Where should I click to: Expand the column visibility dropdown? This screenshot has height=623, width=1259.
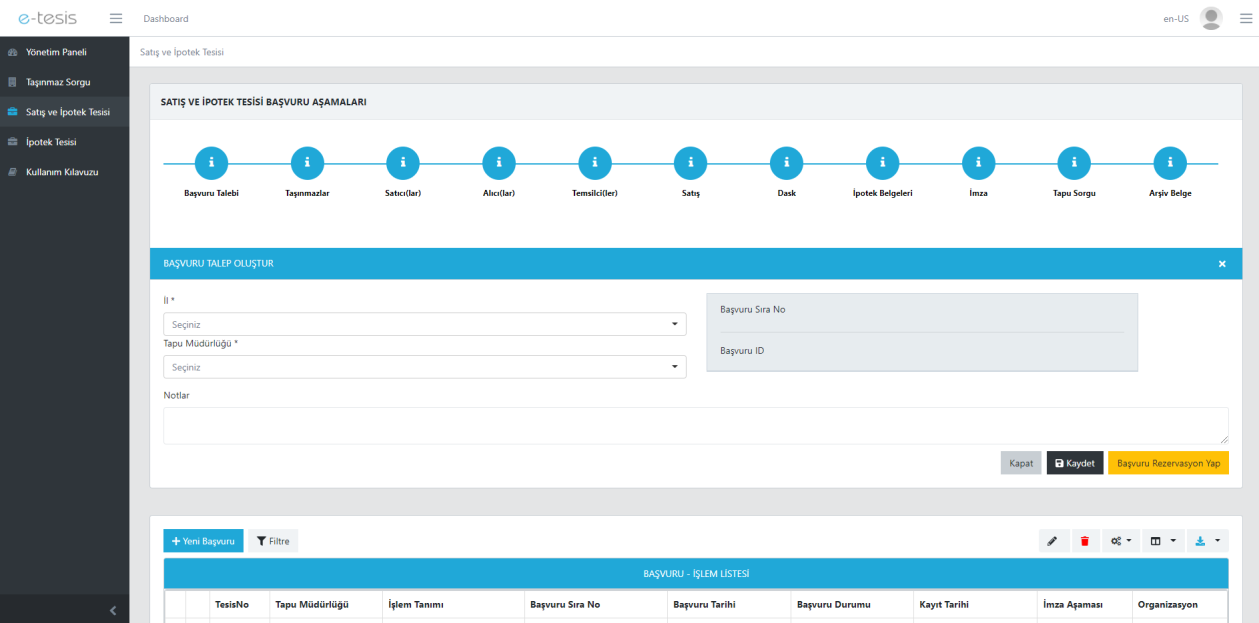[x=1161, y=541]
